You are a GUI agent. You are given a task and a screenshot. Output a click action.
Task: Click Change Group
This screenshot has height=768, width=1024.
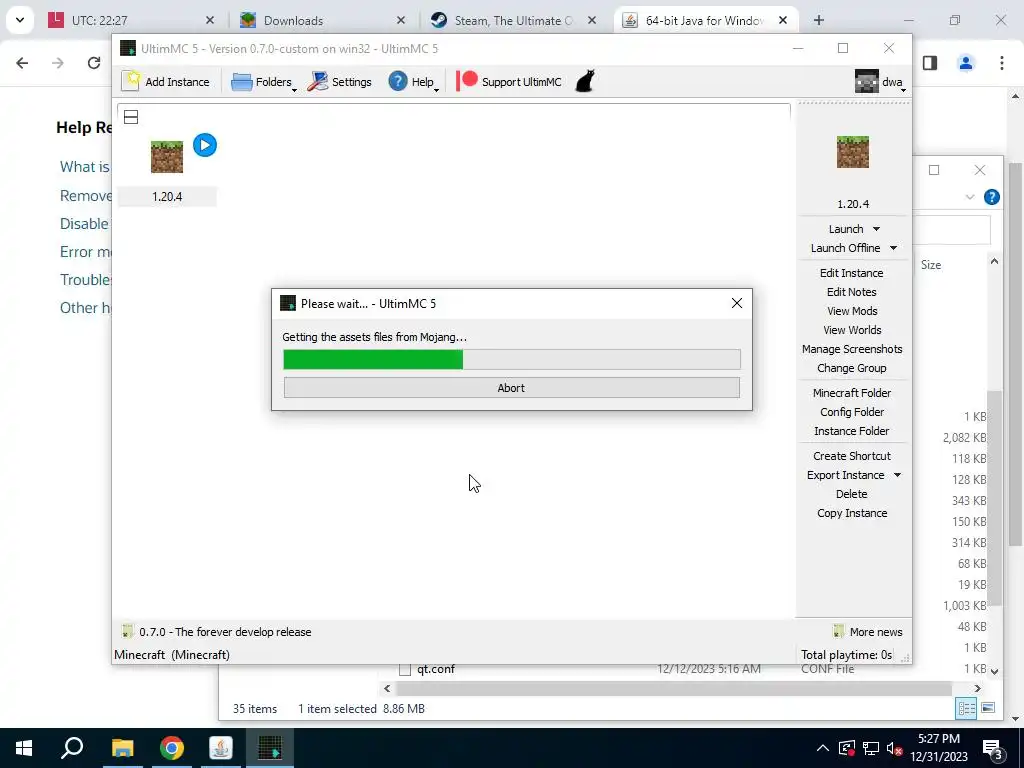852,368
